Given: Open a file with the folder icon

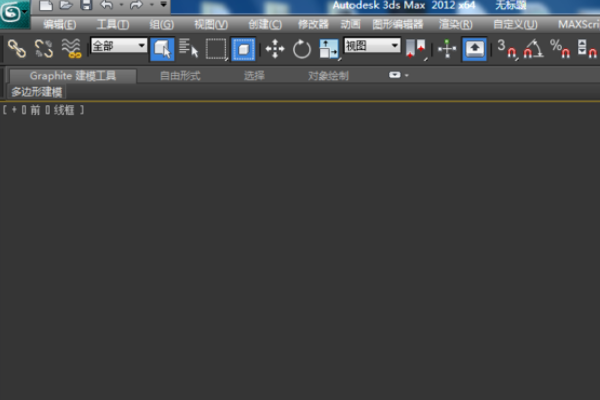Looking at the screenshot, I should pyautogui.click(x=66, y=5).
